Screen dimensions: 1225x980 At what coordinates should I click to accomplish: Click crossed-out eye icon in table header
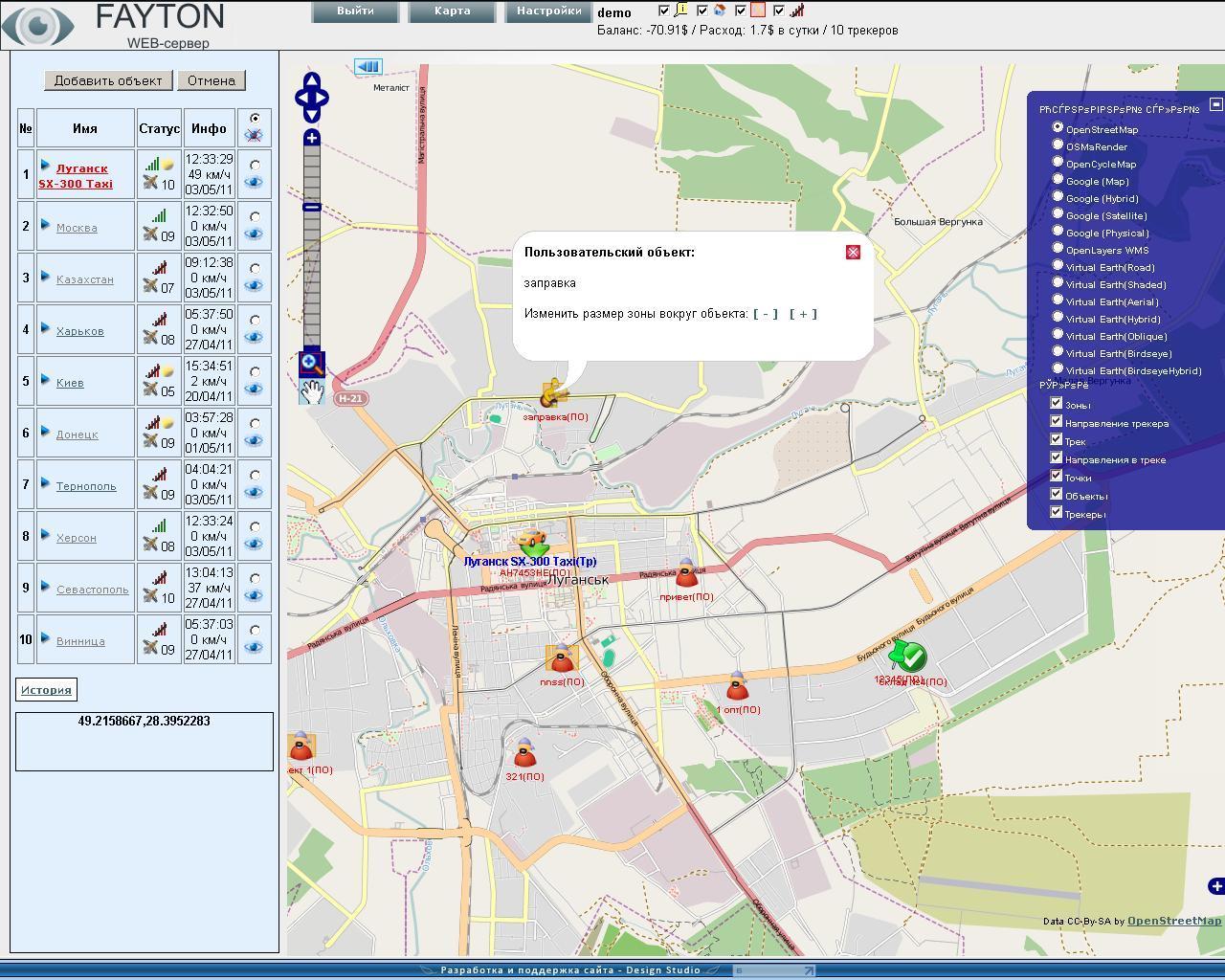254,136
